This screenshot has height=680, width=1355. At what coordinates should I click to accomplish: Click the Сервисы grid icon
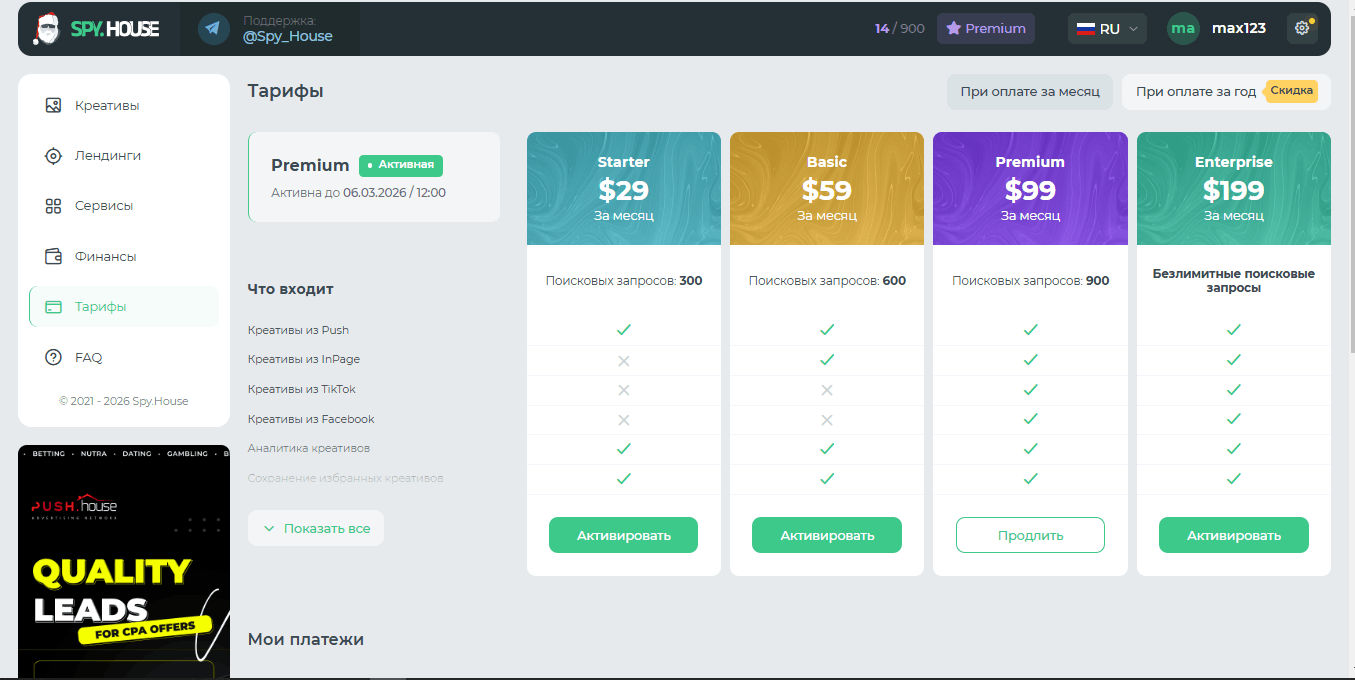pos(54,206)
